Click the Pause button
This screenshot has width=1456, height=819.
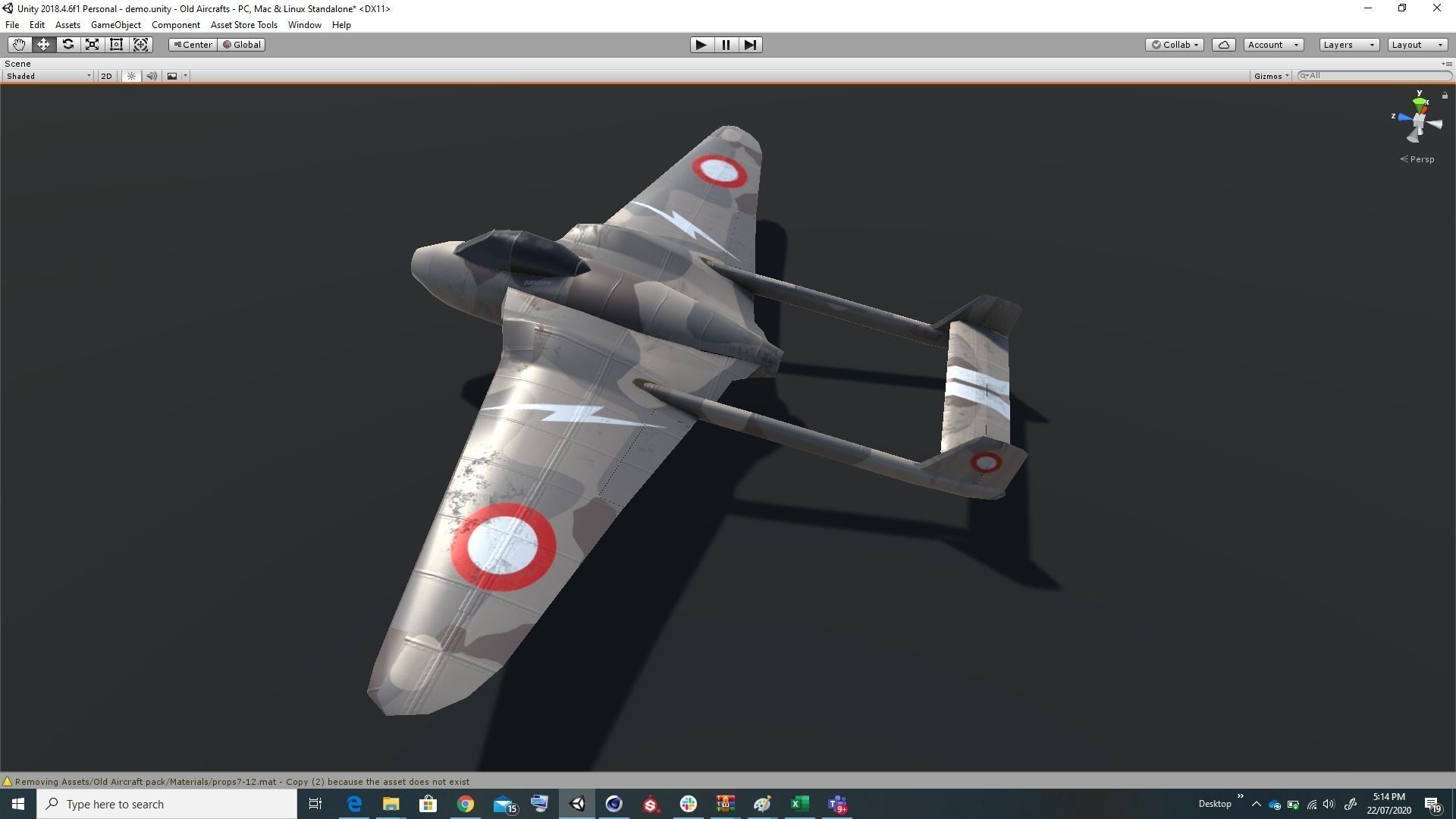tap(726, 45)
